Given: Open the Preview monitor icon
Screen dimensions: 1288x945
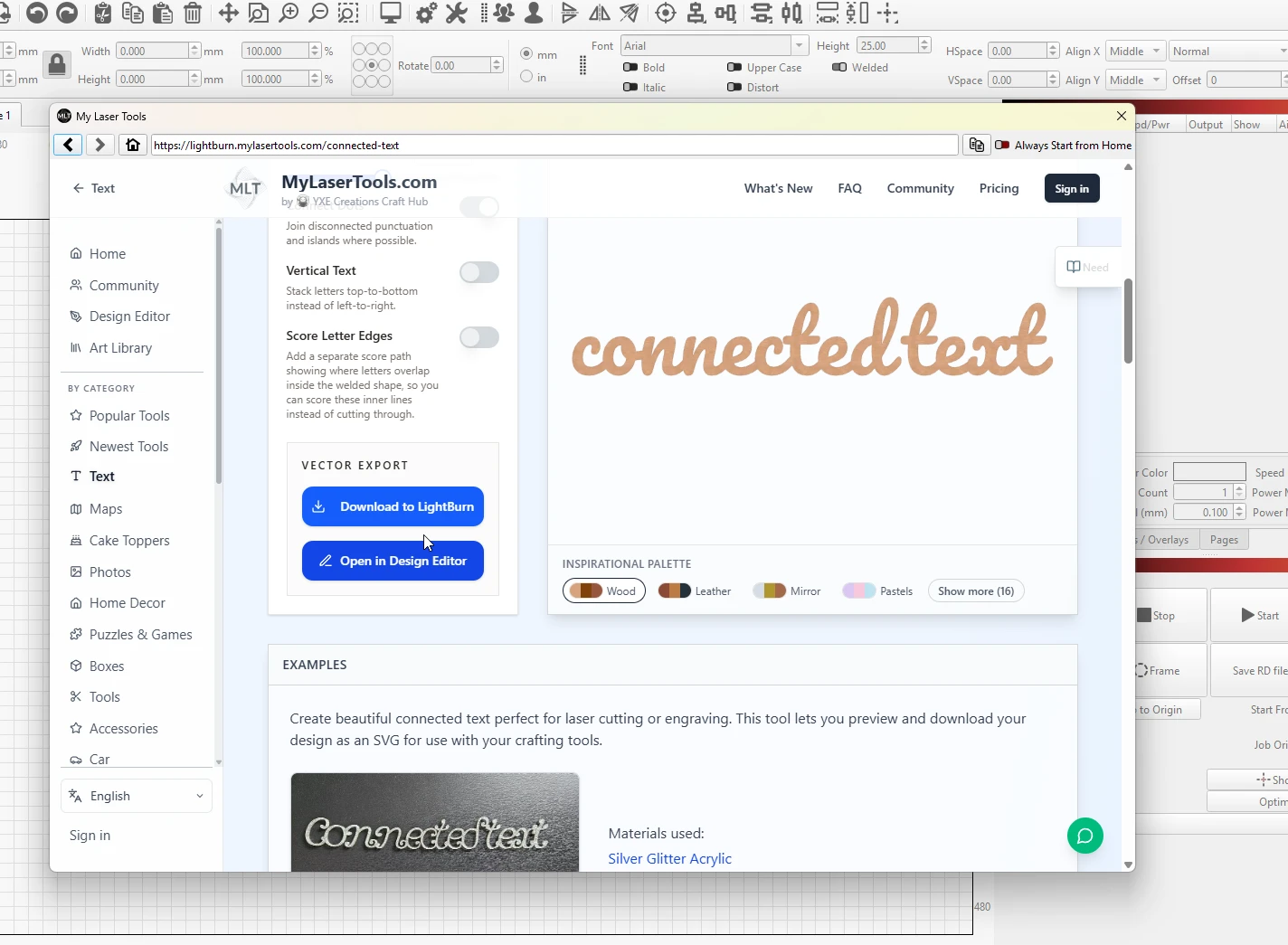Looking at the screenshot, I should coord(391,13).
